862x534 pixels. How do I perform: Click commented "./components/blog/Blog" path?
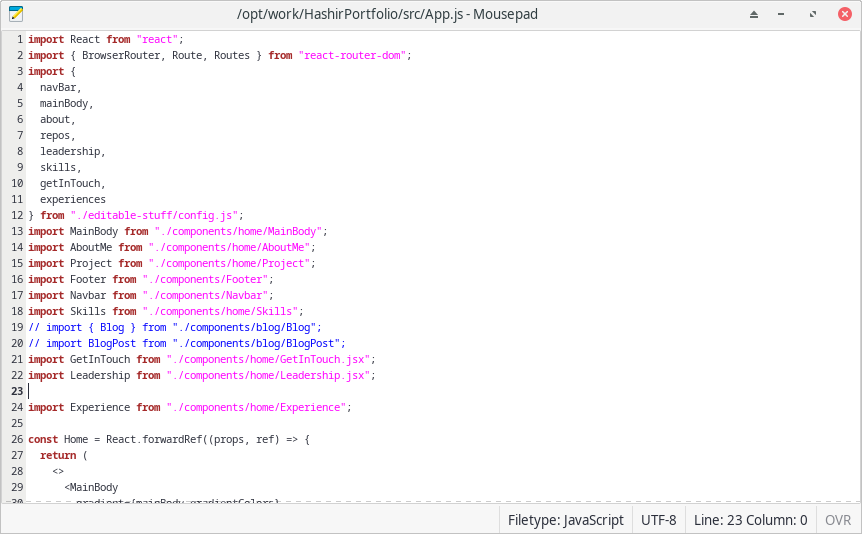click(x=244, y=327)
